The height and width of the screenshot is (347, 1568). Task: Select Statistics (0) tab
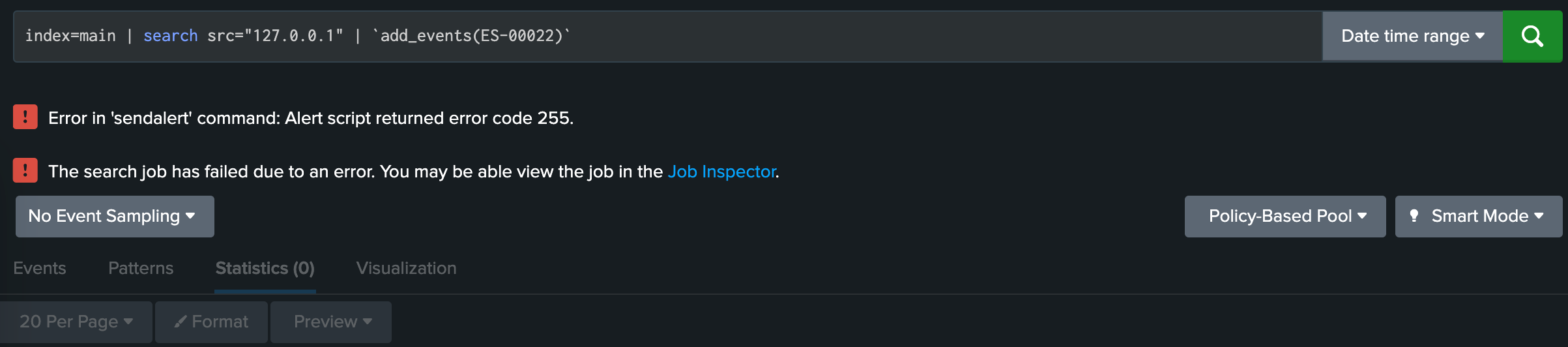[x=265, y=268]
